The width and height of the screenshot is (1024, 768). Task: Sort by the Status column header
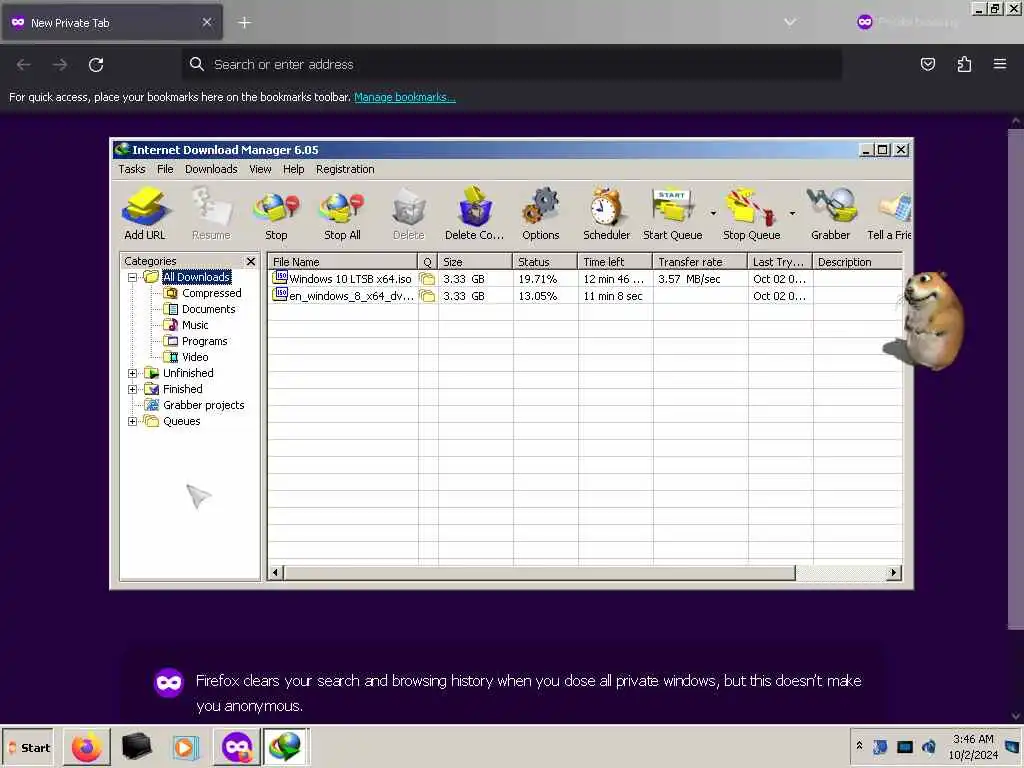[545, 262]
